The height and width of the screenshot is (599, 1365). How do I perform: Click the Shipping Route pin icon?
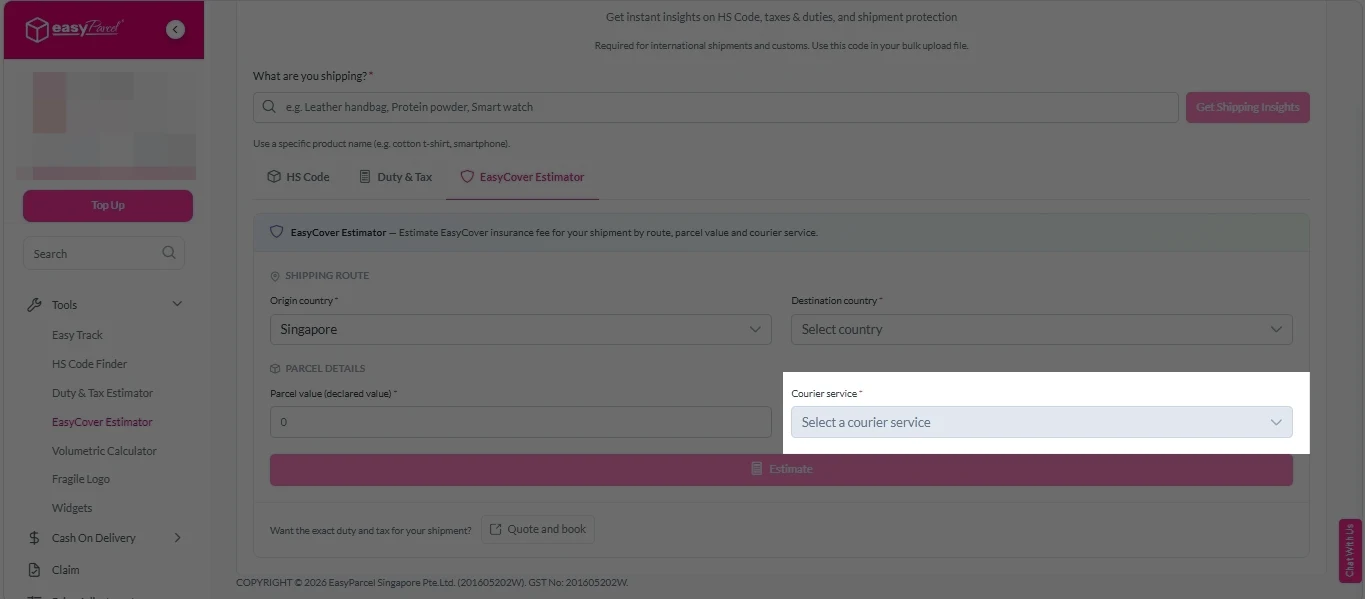(x=275, y=276)
